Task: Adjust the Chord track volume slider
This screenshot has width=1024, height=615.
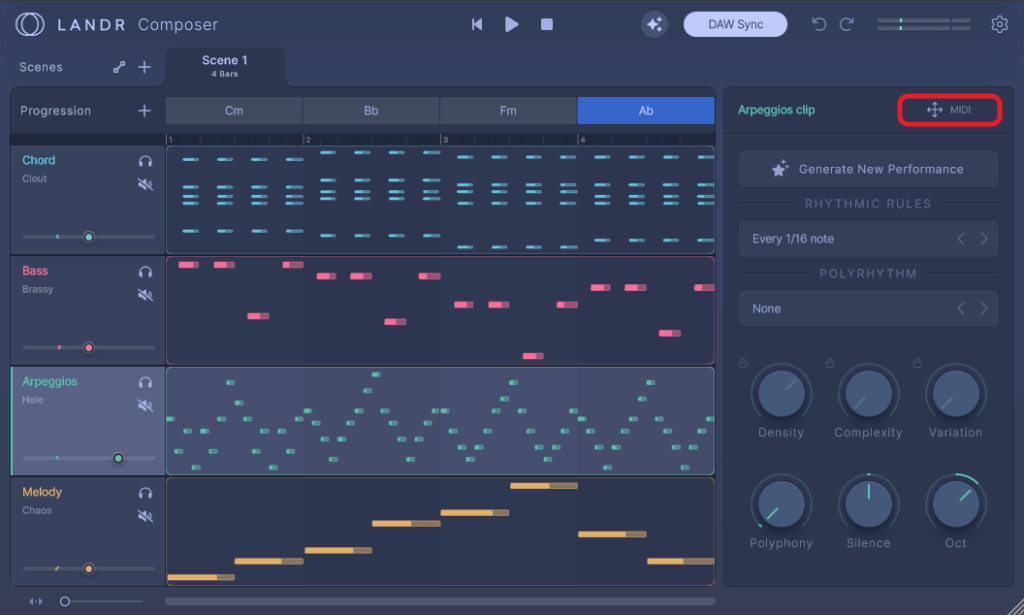Action: [89, 236]
